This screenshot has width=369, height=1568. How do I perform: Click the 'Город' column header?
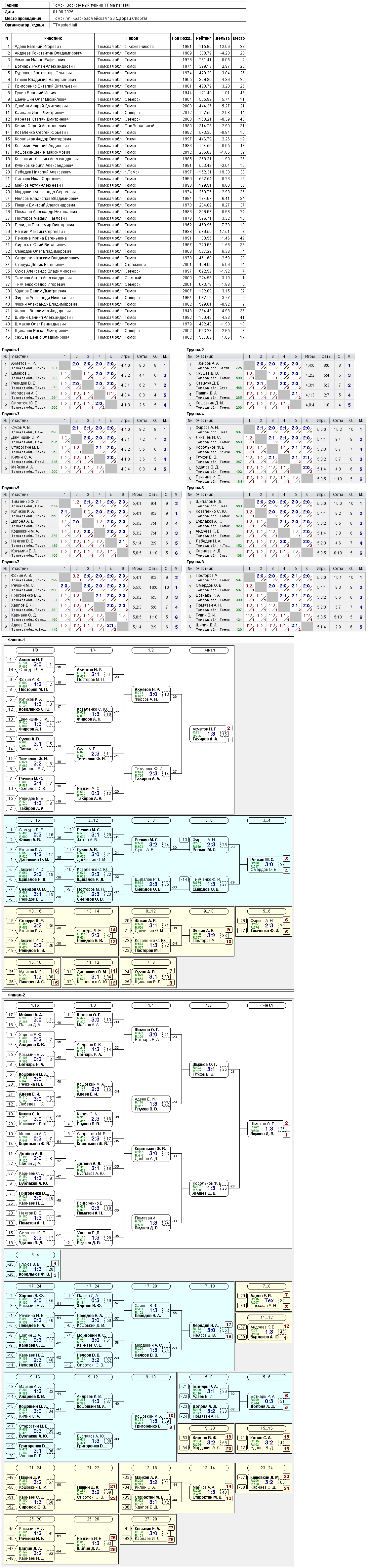click(132, 38)
